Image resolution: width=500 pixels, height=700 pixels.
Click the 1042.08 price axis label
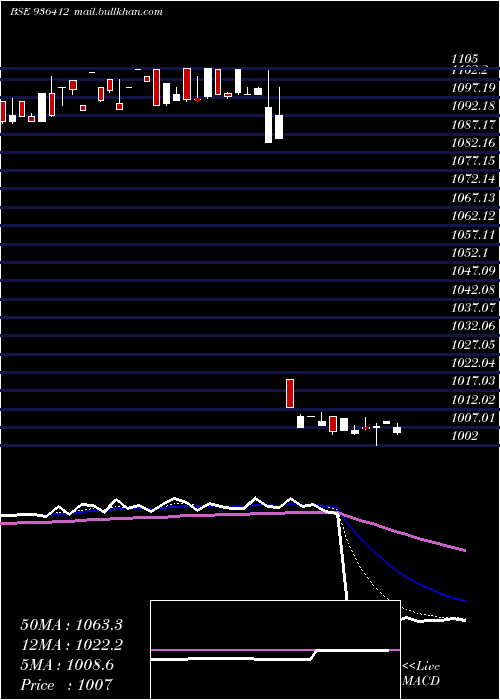pos(474,290)
